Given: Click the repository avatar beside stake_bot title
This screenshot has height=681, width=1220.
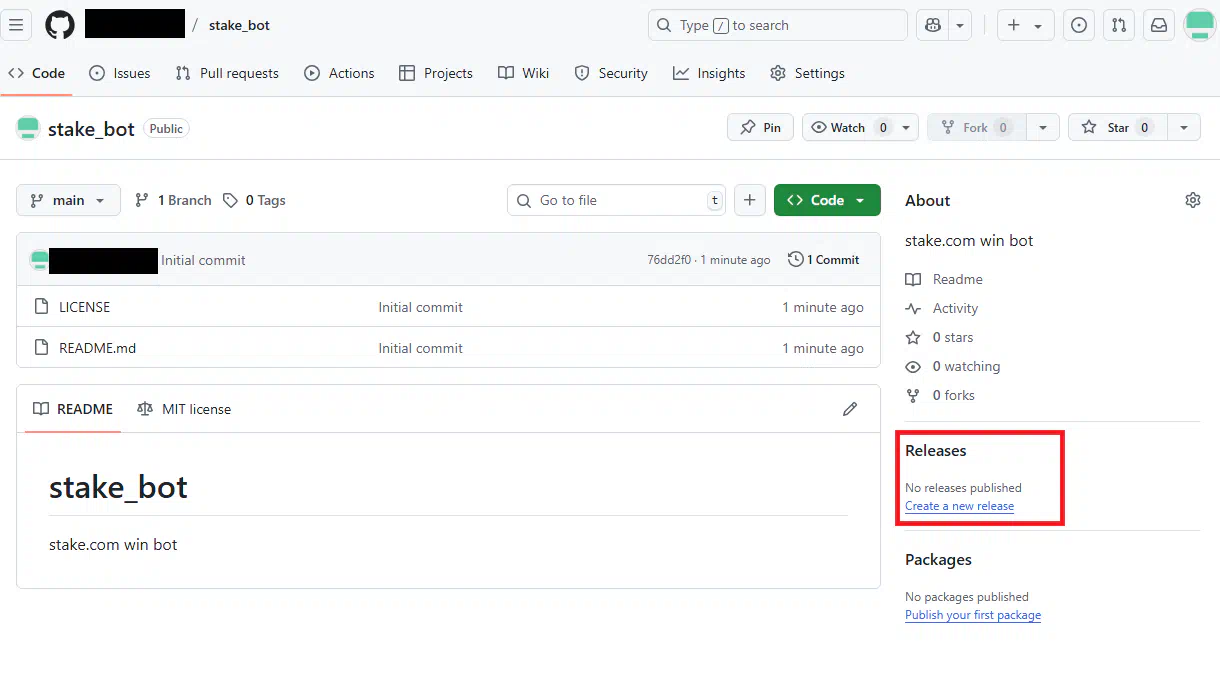Looking at the screenshot, I should pyautogui.click(x=28, y=128).
